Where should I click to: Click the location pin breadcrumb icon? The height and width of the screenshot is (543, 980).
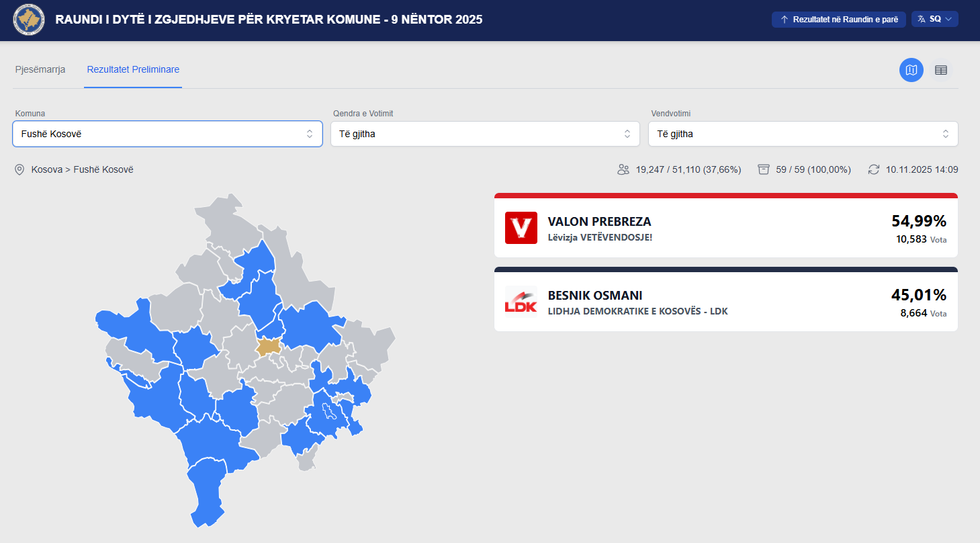point(19,170)
